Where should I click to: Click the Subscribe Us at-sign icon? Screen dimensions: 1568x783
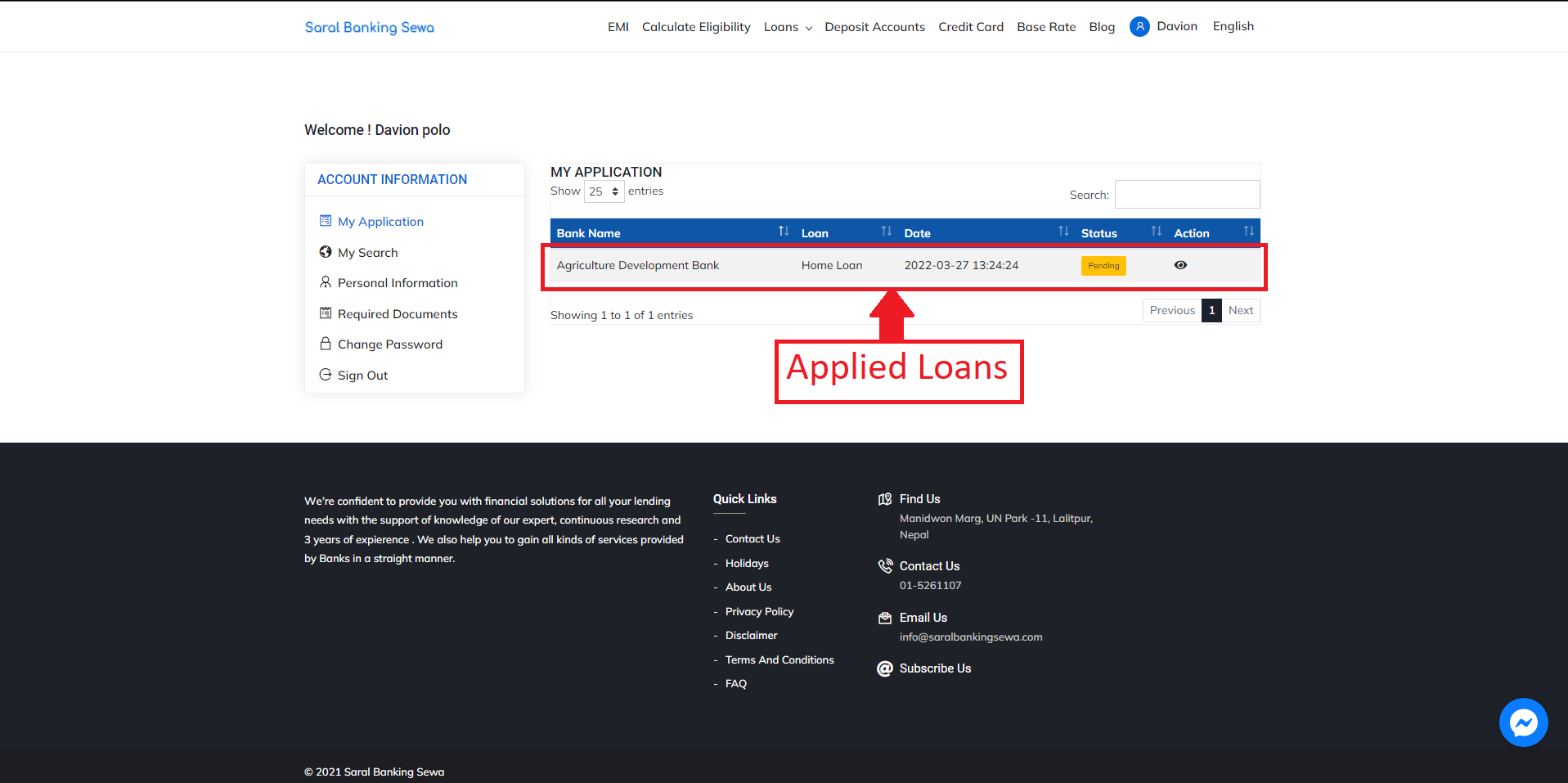(x=885, y=668)
